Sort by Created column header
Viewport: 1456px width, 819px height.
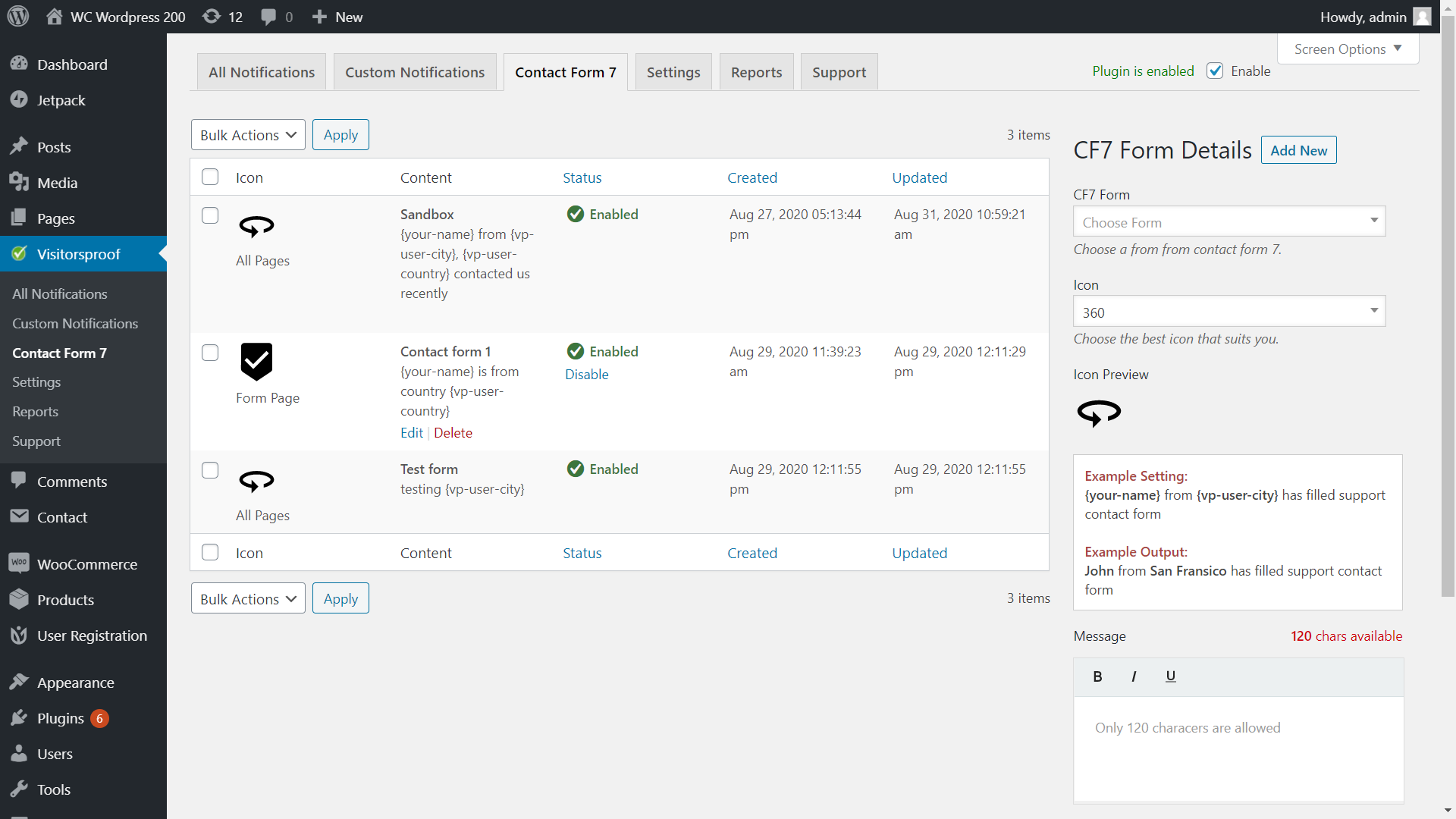(752, 177)
